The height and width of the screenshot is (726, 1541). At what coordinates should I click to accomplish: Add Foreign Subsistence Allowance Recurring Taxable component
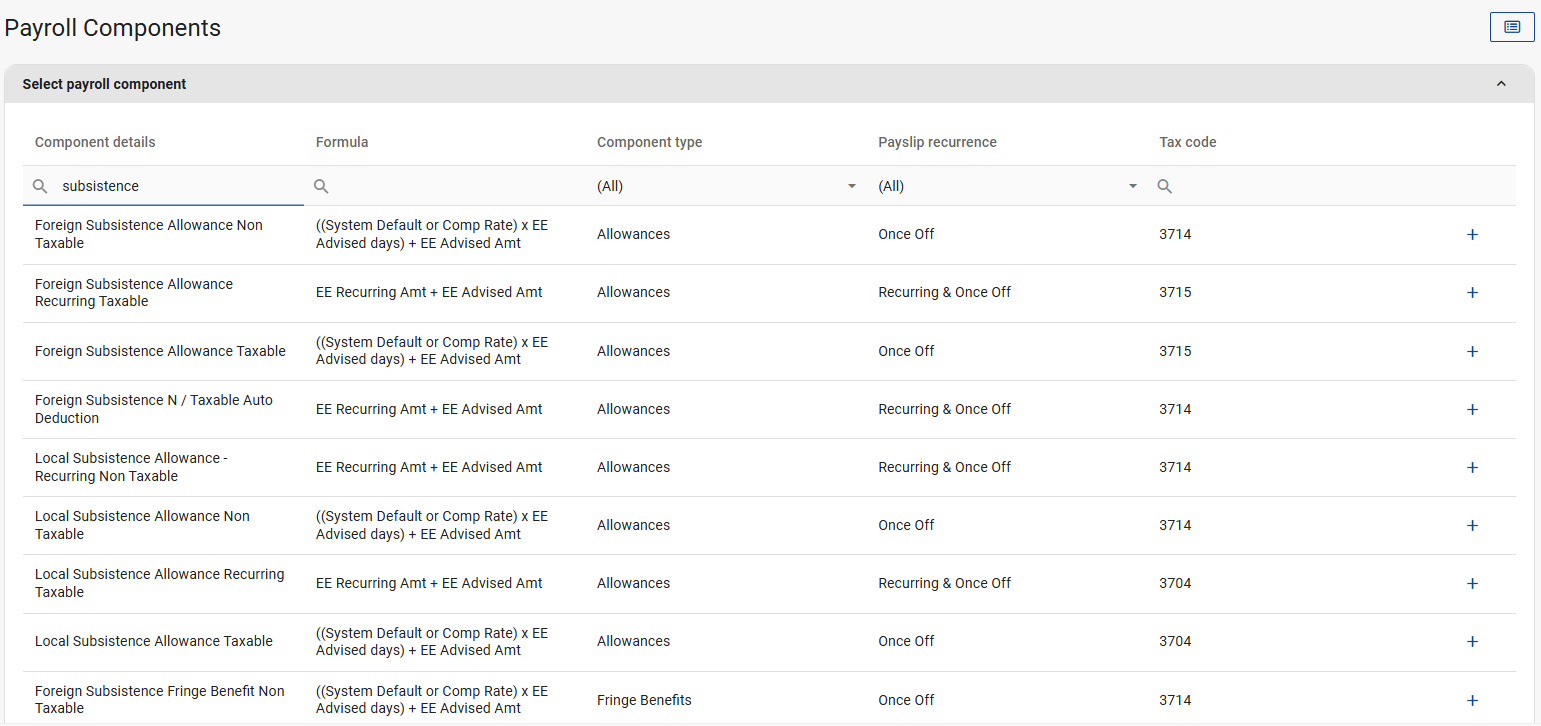pos(1471,293)
